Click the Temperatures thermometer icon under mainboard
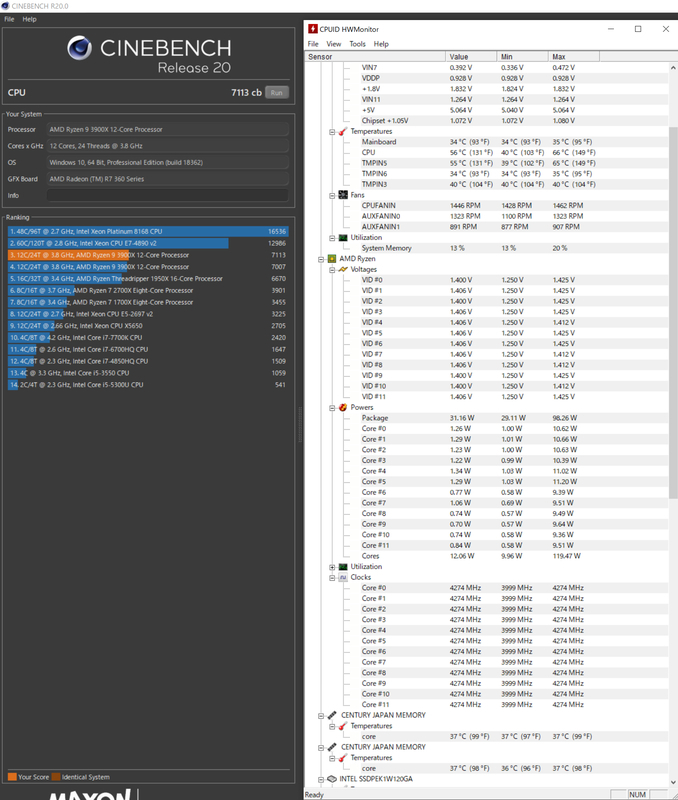 [343, 132]
